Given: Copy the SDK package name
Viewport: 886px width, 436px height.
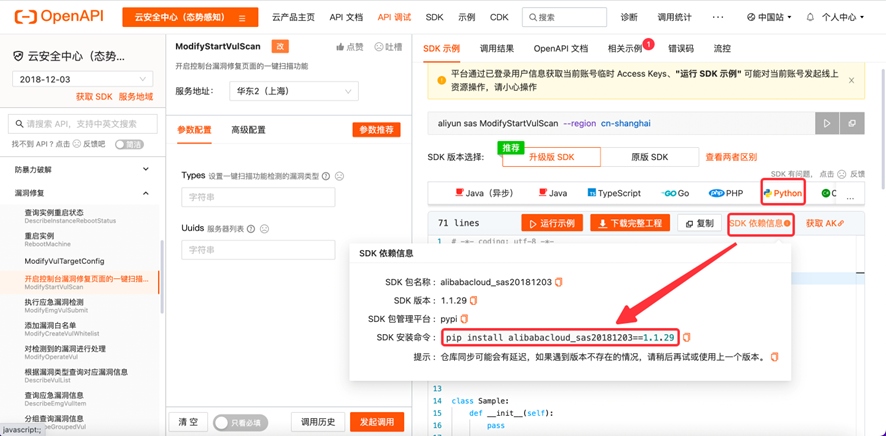Looking at the screenshot, I should [x=558, y=281].
